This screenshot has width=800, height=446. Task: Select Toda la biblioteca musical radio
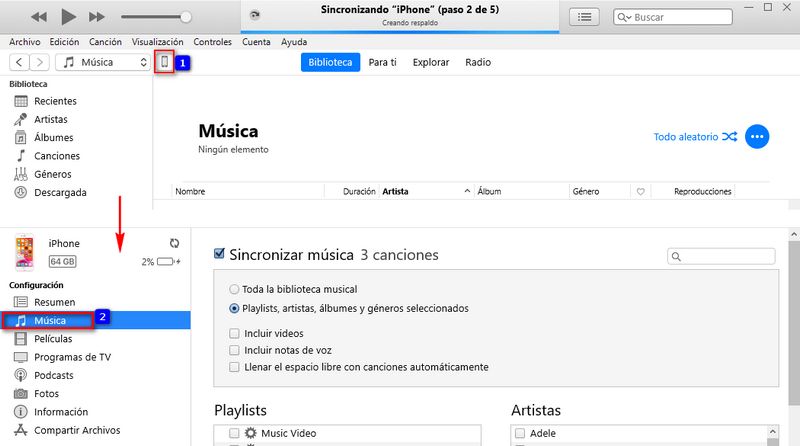(x=234, y=289)
